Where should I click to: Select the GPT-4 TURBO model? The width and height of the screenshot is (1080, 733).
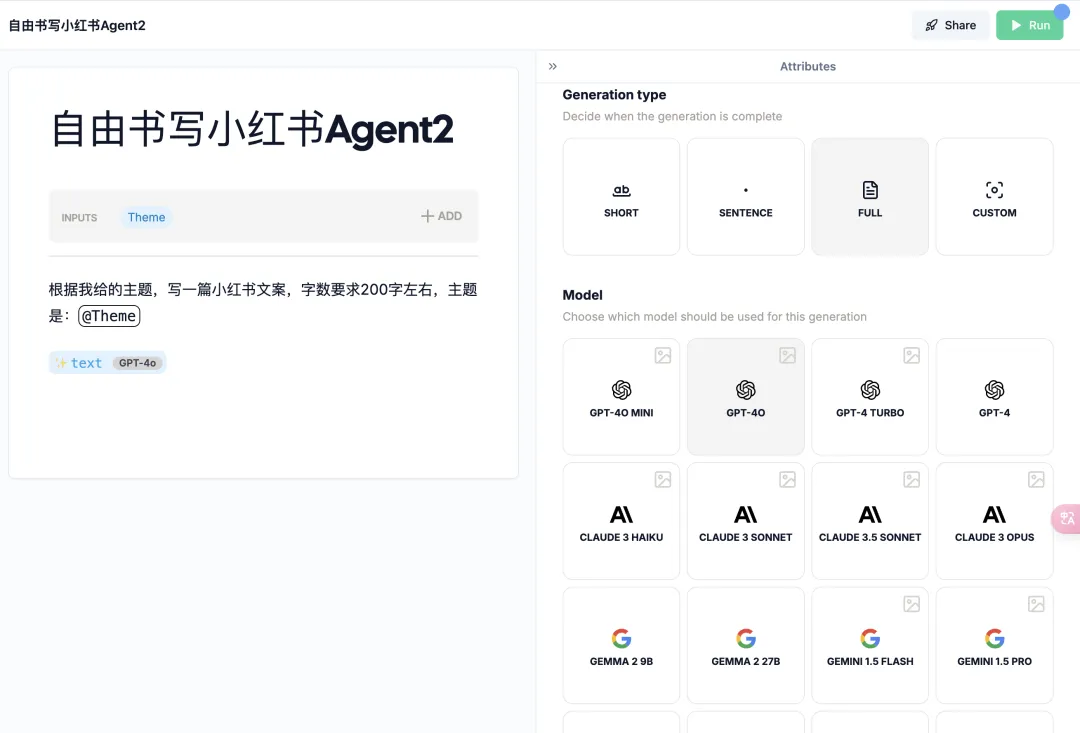tap(870, 397)
